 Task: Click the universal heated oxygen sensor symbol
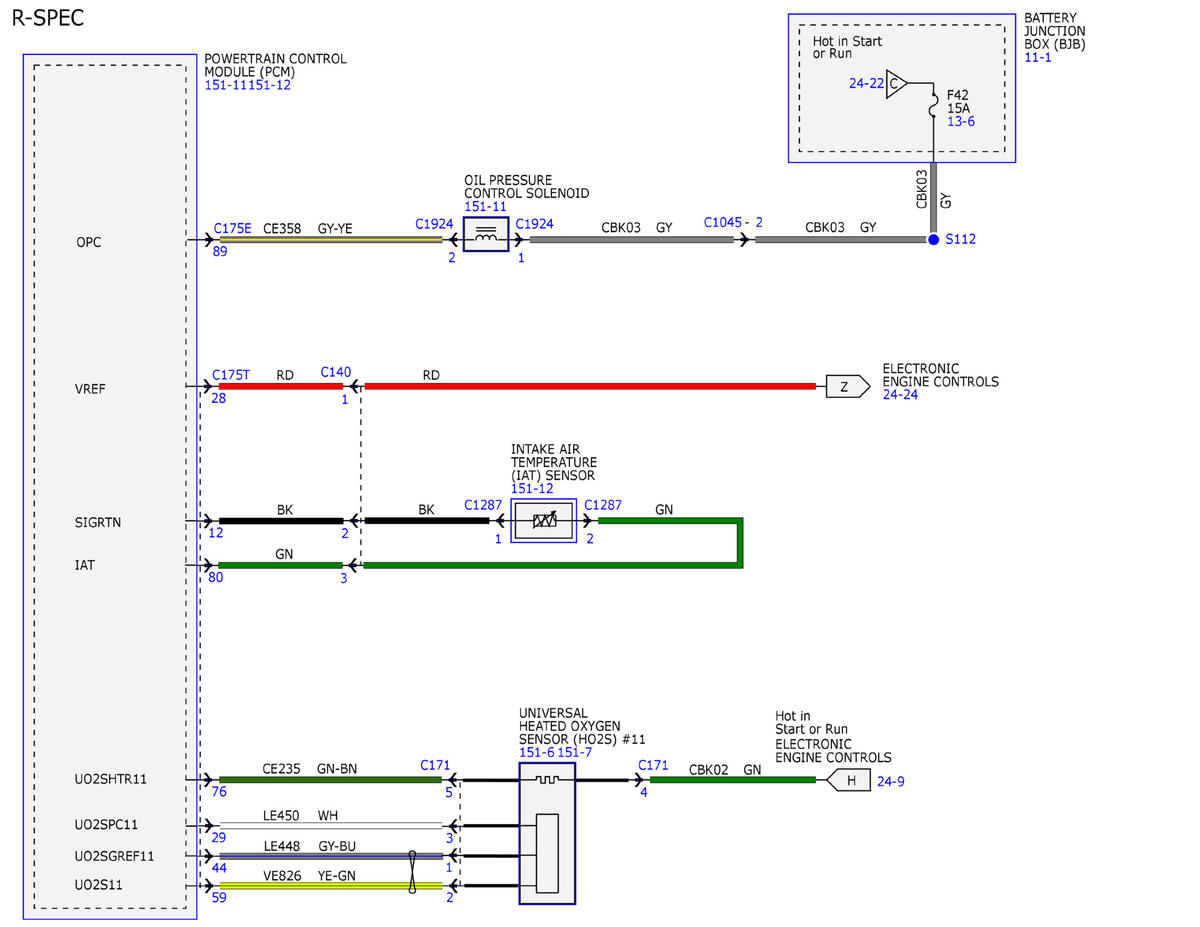(547, 833)
